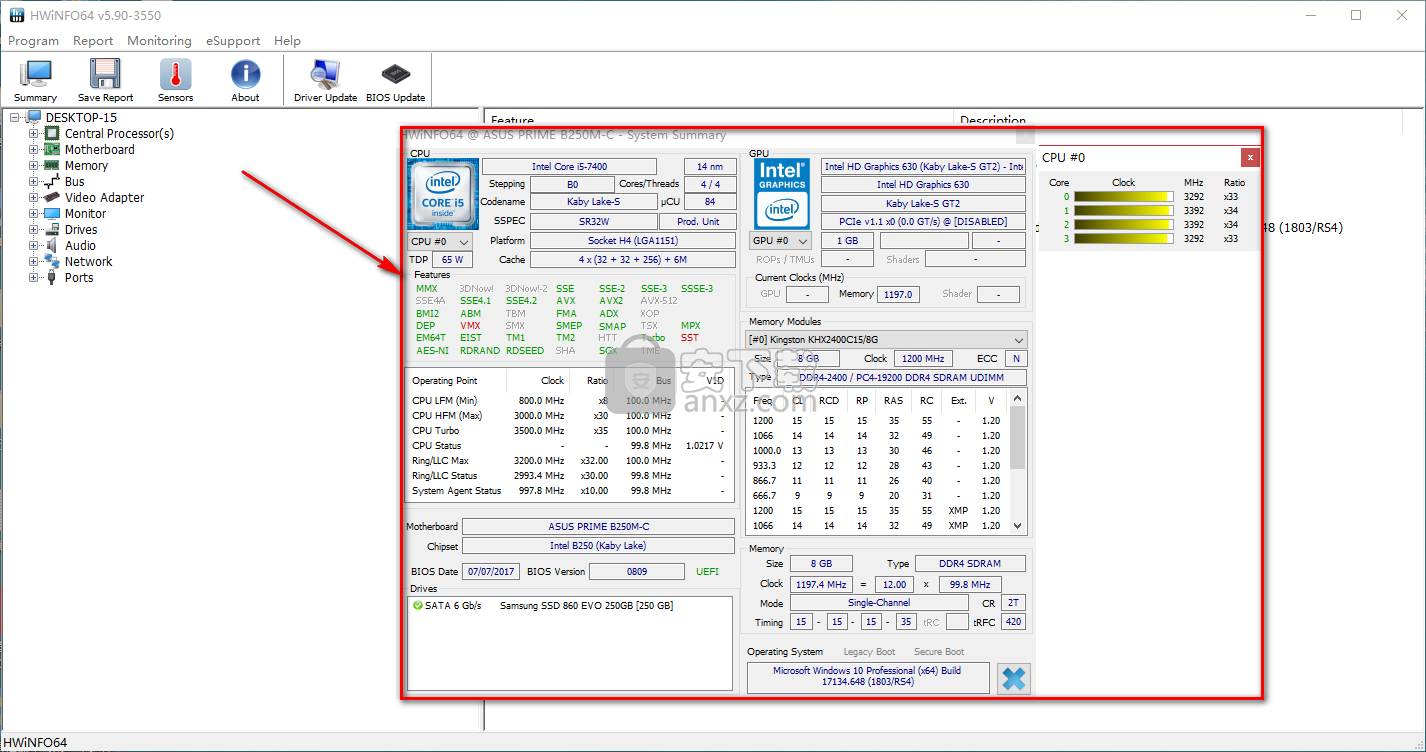Click the green SATA status check icon

pos(417,606)
